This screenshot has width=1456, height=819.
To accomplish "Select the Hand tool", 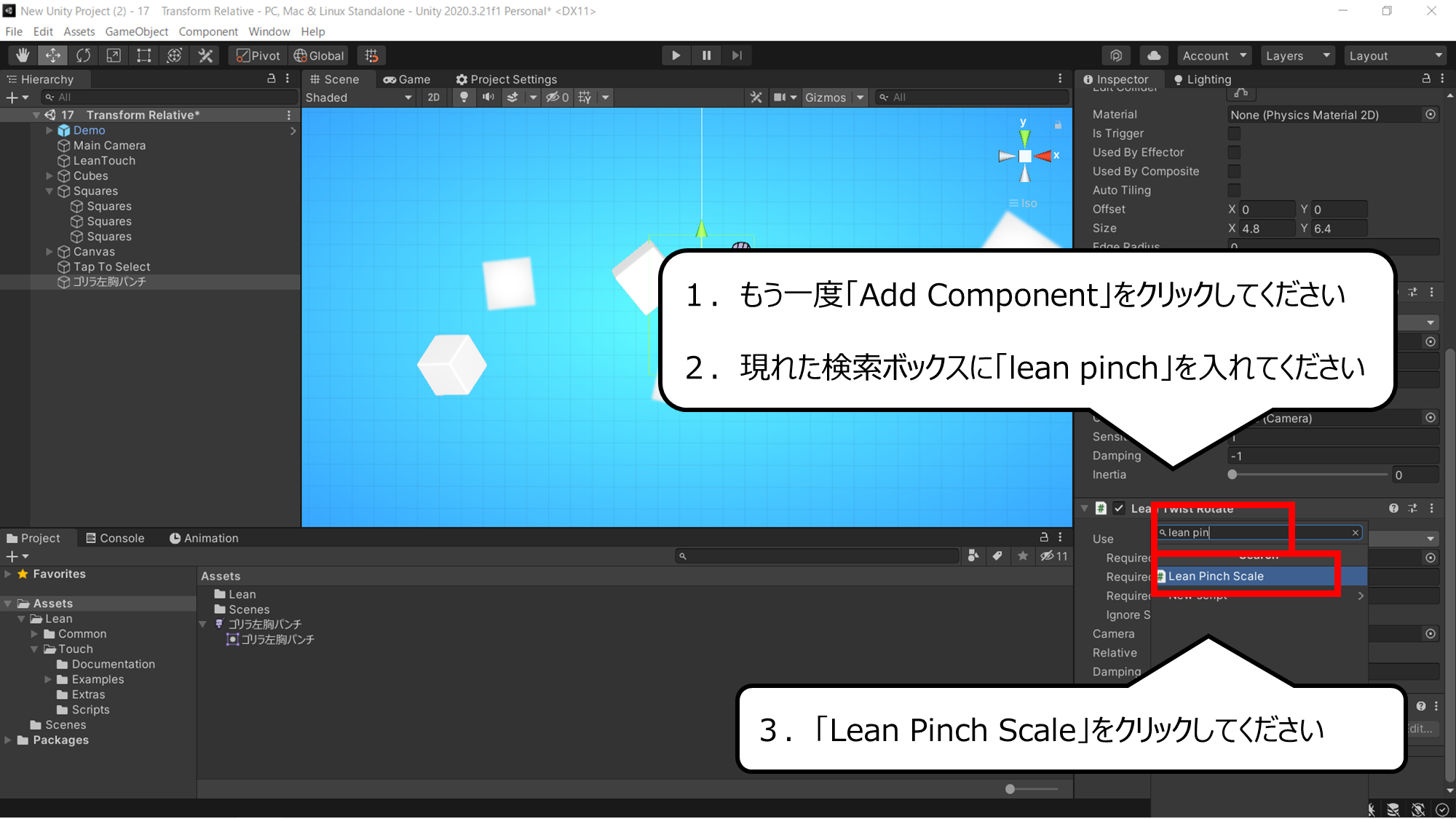I will click(23, 55).
